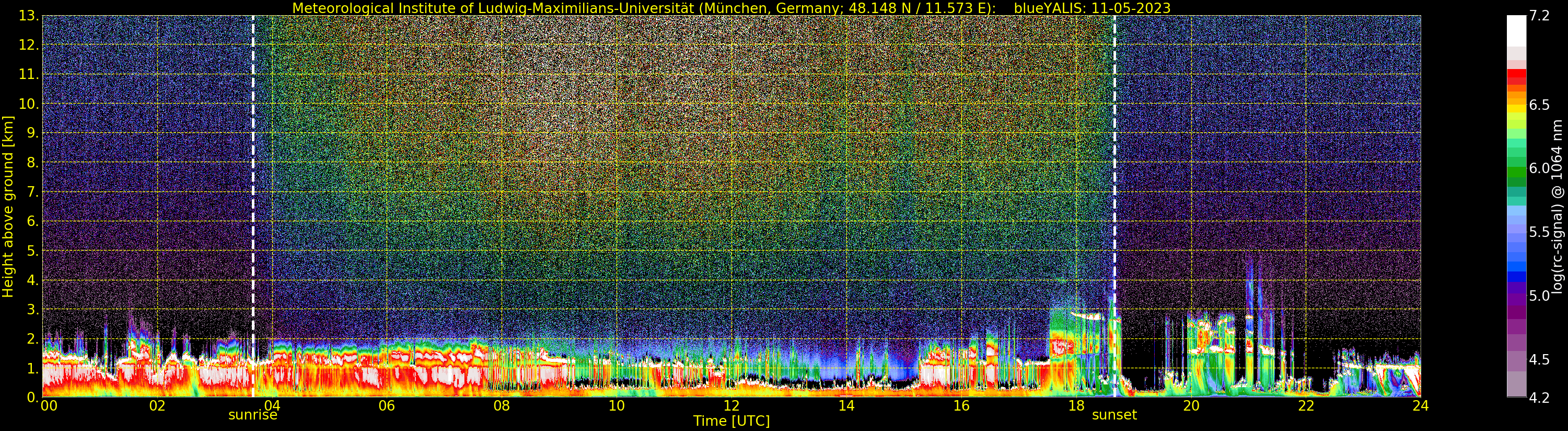The image size is (1568, 431).
Task: Click the 24 UTC time tick label
Action: [x=1420, y=405]
